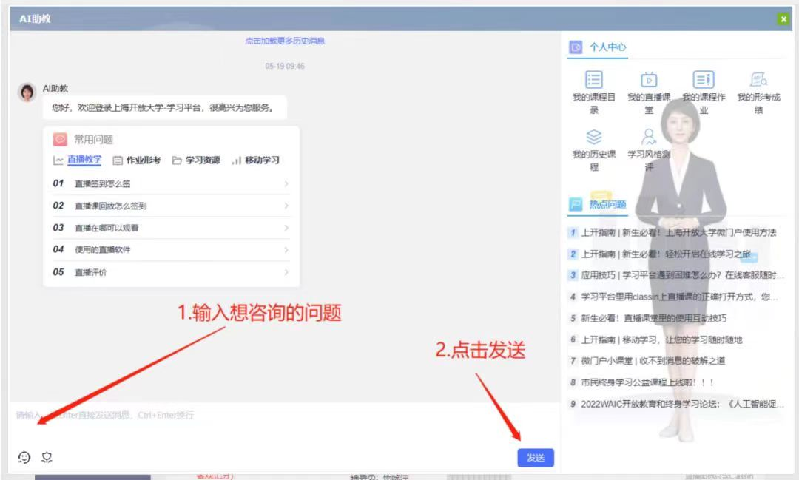Switch to 学习资源 tab

[x=195, y=160]
